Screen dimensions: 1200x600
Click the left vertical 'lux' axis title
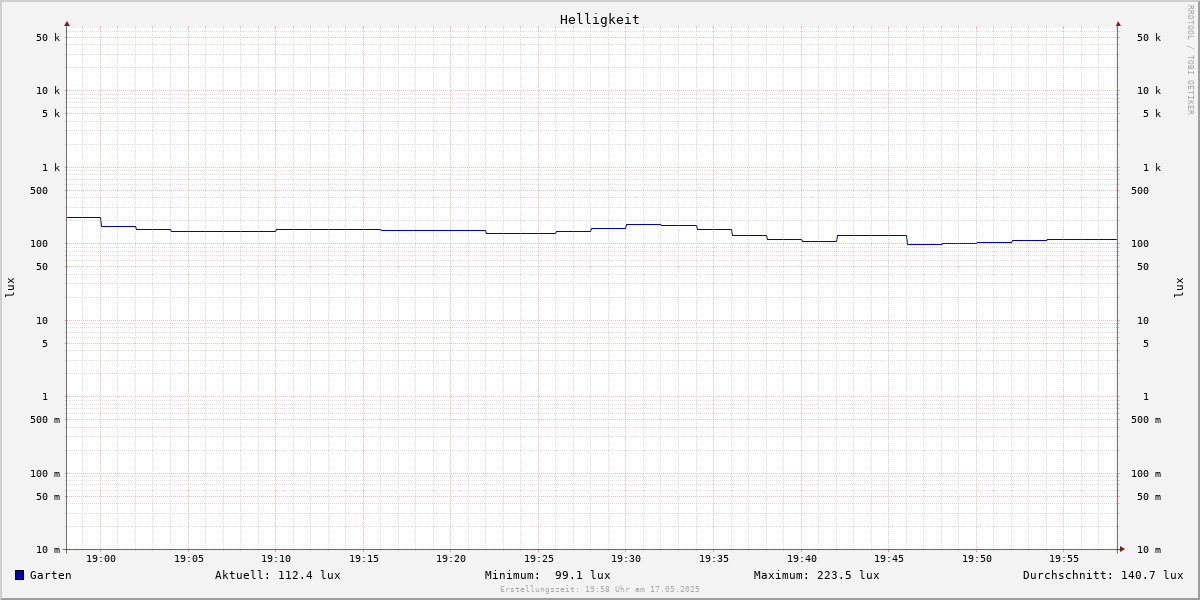coord(10,287)
